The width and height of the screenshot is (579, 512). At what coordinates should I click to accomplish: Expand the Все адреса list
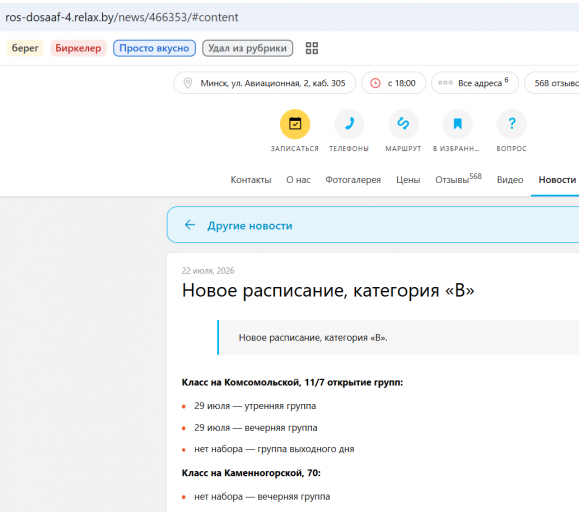[x=475, y=83]
